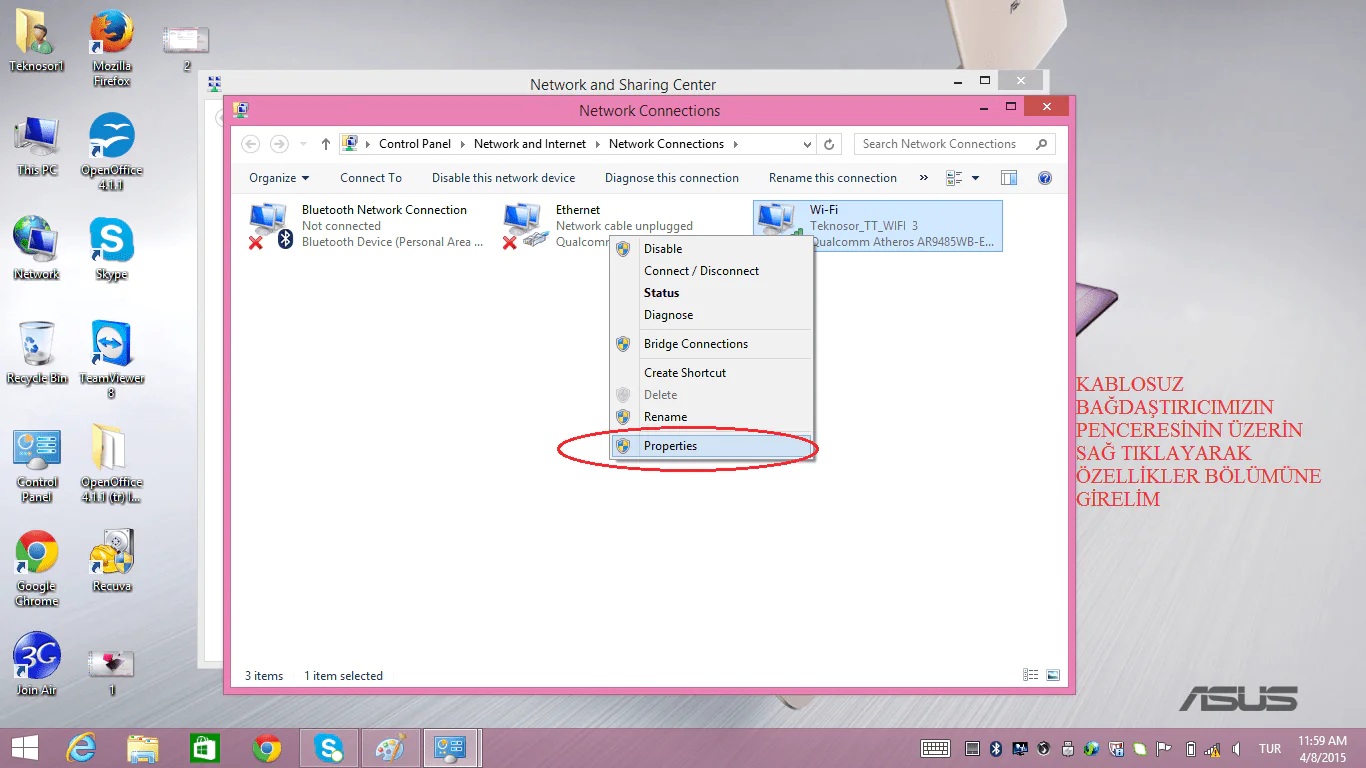Show more toolbar commands chevron
The width and height of the screenshot is (1366, 768).
click(x=923, y=178)
